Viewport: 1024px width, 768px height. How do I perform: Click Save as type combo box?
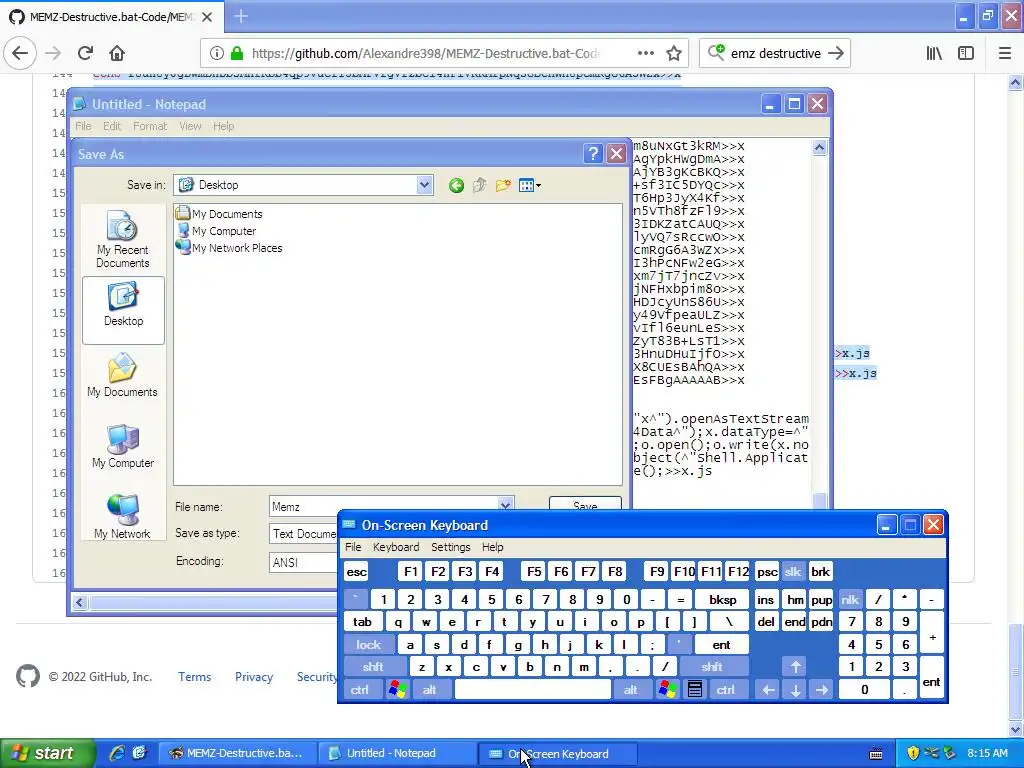coord(304,534)
